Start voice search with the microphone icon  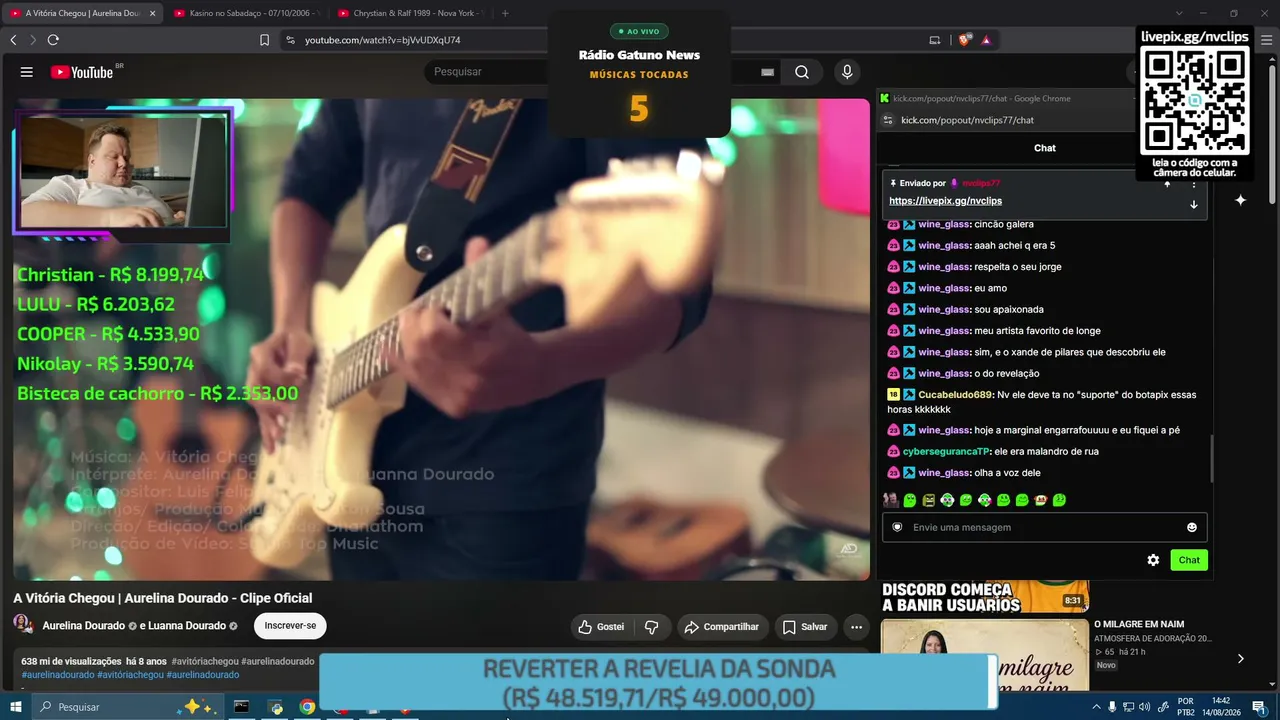pyautogui.click(x=847, y=72)
